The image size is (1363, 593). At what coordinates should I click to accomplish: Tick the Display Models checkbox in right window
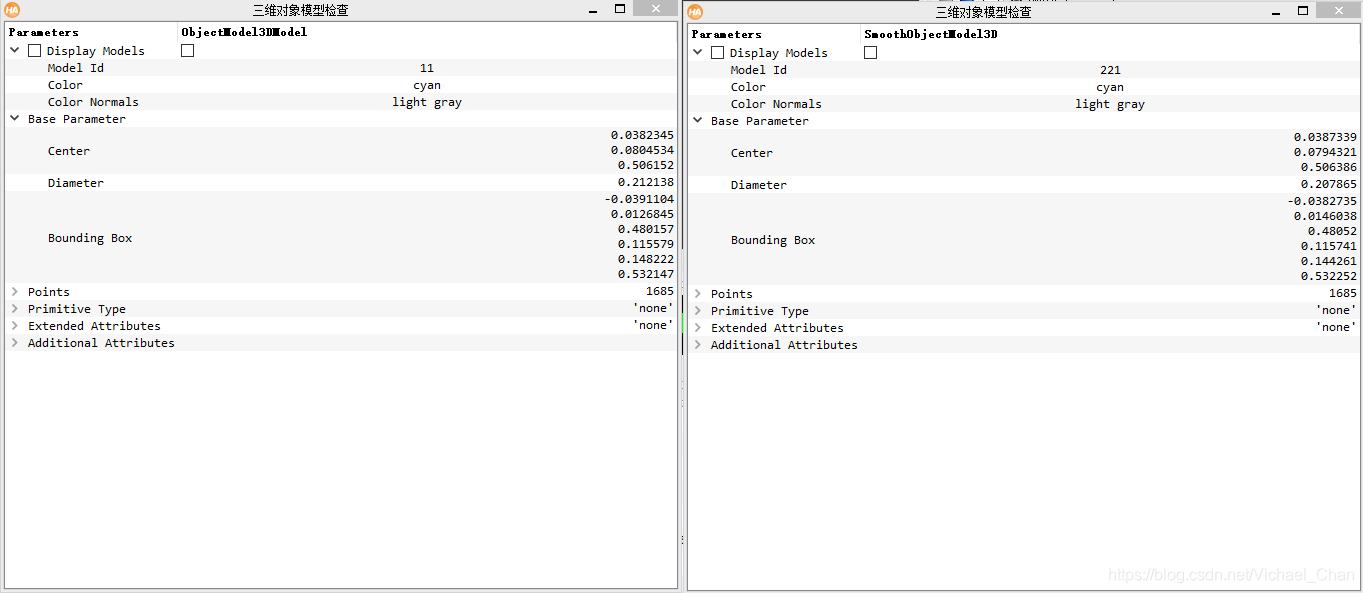(717, 52)
